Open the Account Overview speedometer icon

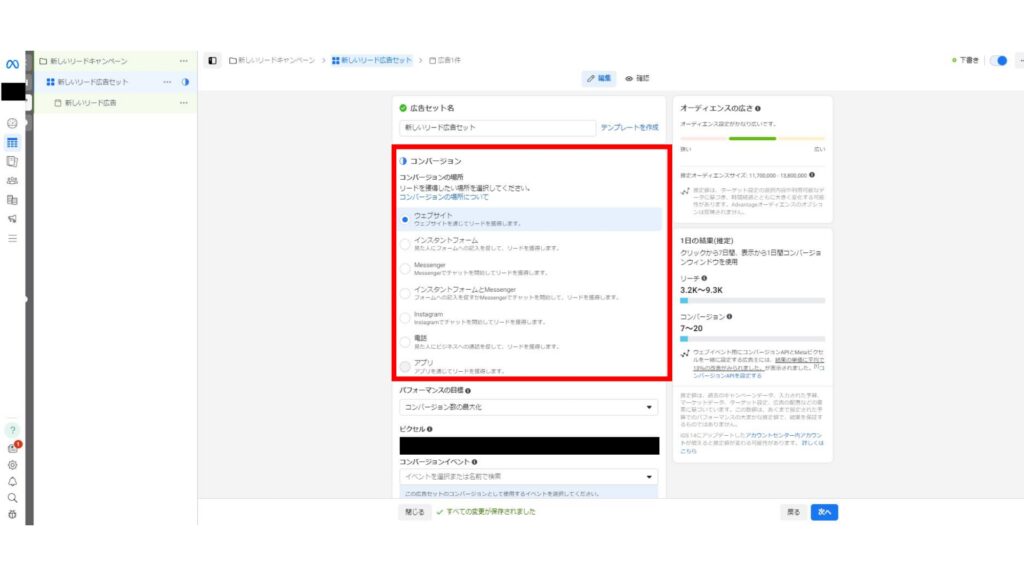click(x=11, y=121)
